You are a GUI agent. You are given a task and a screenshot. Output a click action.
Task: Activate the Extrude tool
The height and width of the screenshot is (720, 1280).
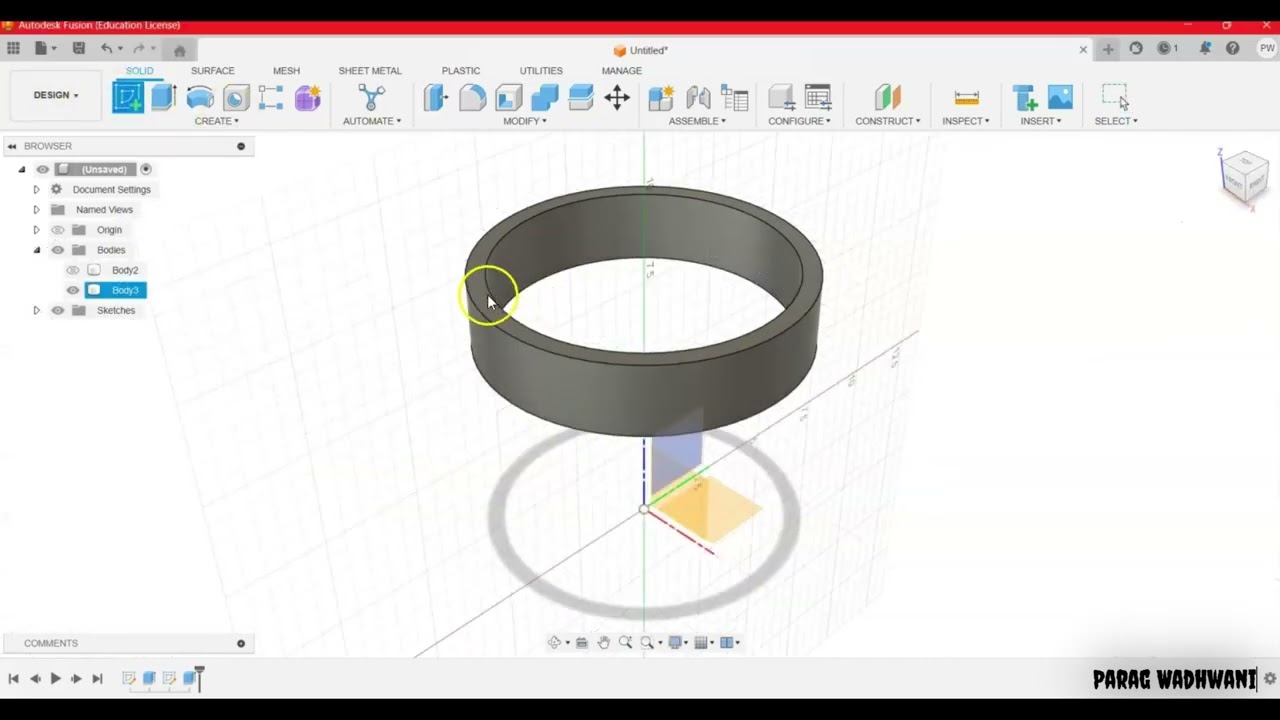(164, 97)
